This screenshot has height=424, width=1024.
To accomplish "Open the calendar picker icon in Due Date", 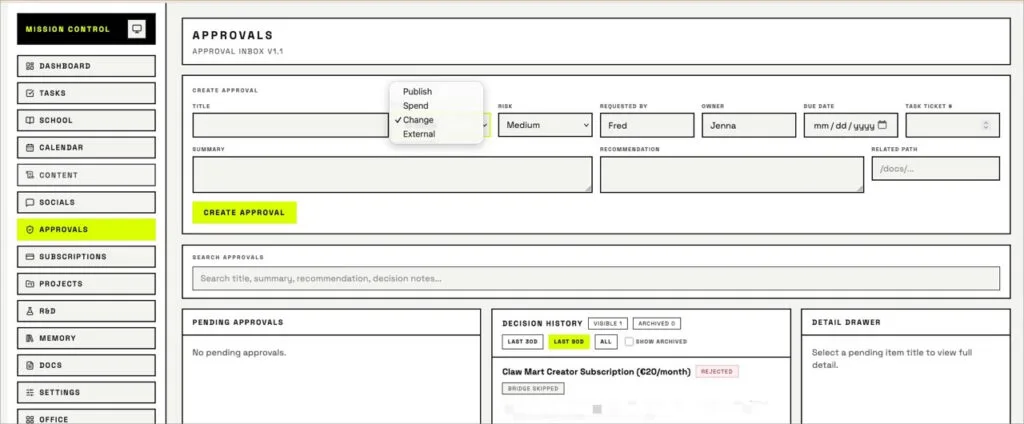I will [x=882, y=125].
